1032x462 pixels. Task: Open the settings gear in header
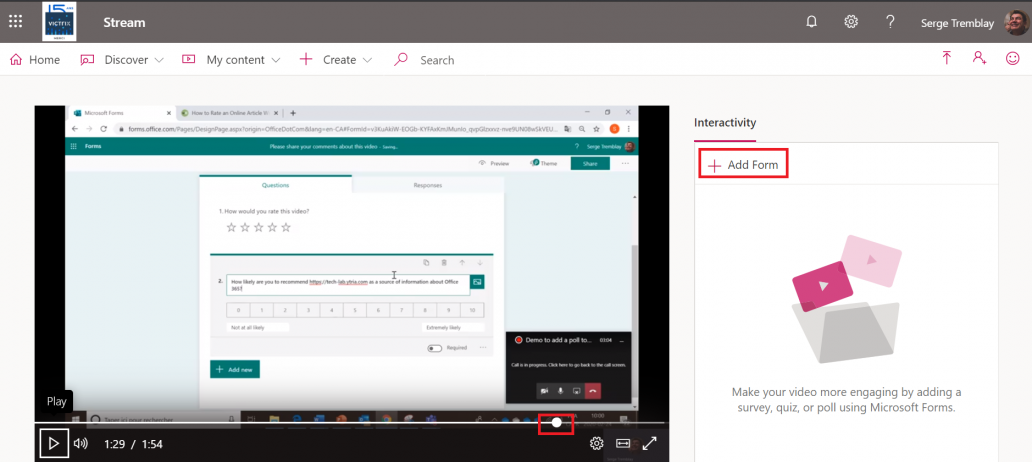click(x=851, y=22)
